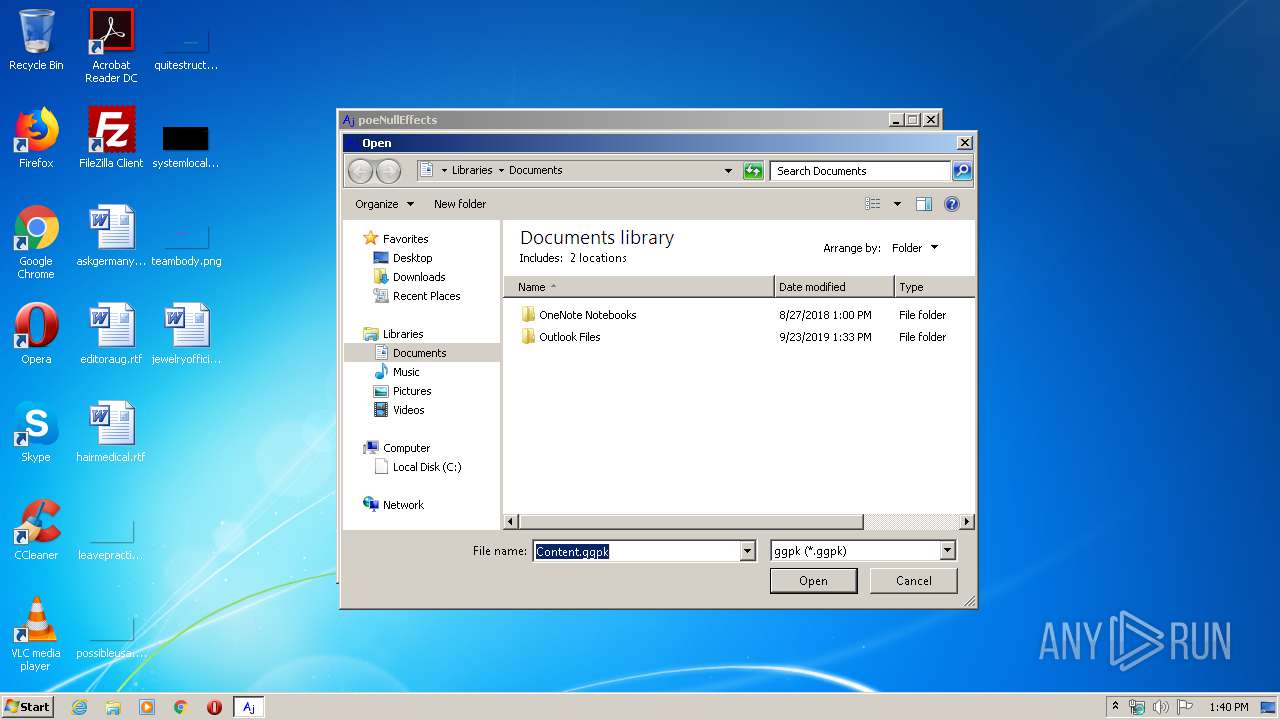This screenshot has height=720, width=1280.
Task: Open Google Chrome desktop shortcut
Action: pyautogui.click(x=36, y=242)
